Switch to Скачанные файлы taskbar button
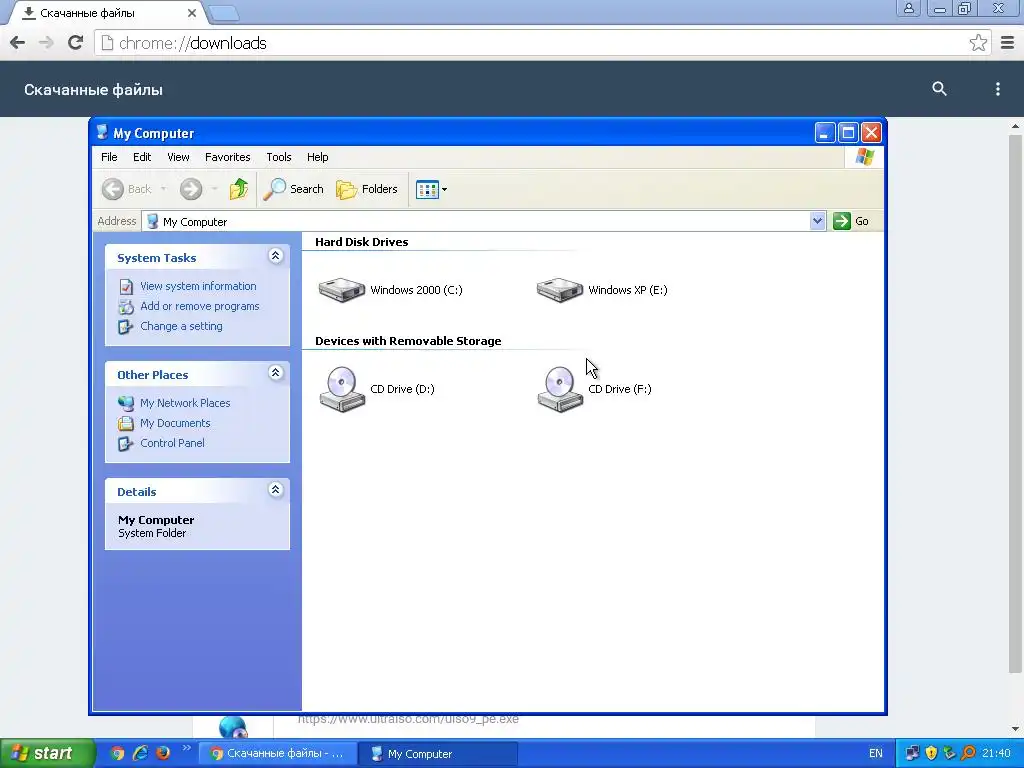This screenshot has width=1024, height=768. pyautogui.click(x=278, y=754)
